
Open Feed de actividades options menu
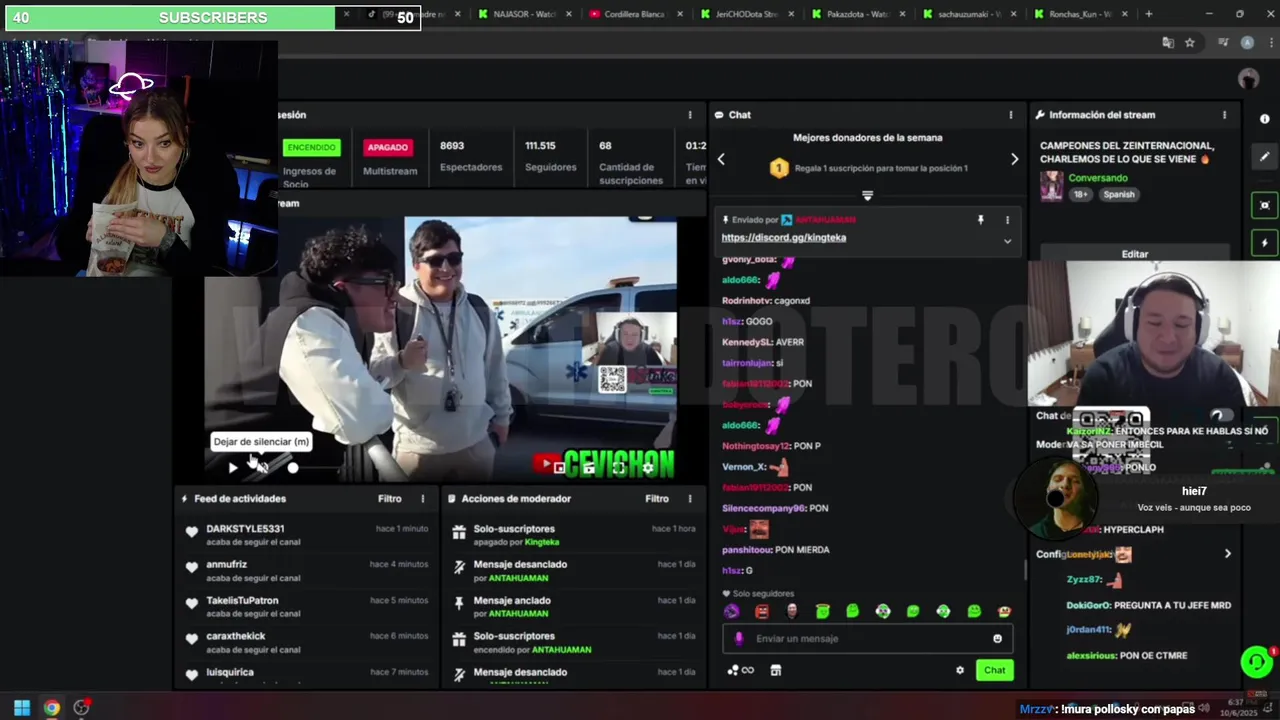[x=422, y=498]
